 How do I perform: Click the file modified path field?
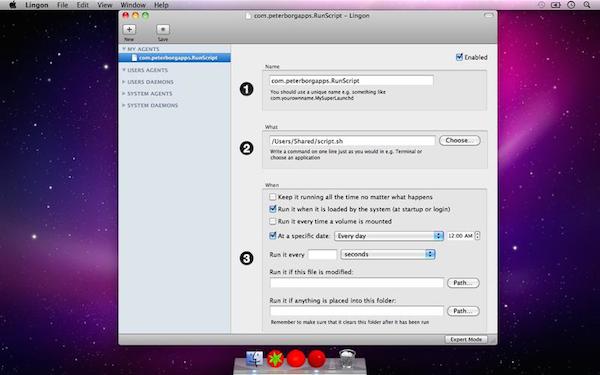(x=357, y=283)
